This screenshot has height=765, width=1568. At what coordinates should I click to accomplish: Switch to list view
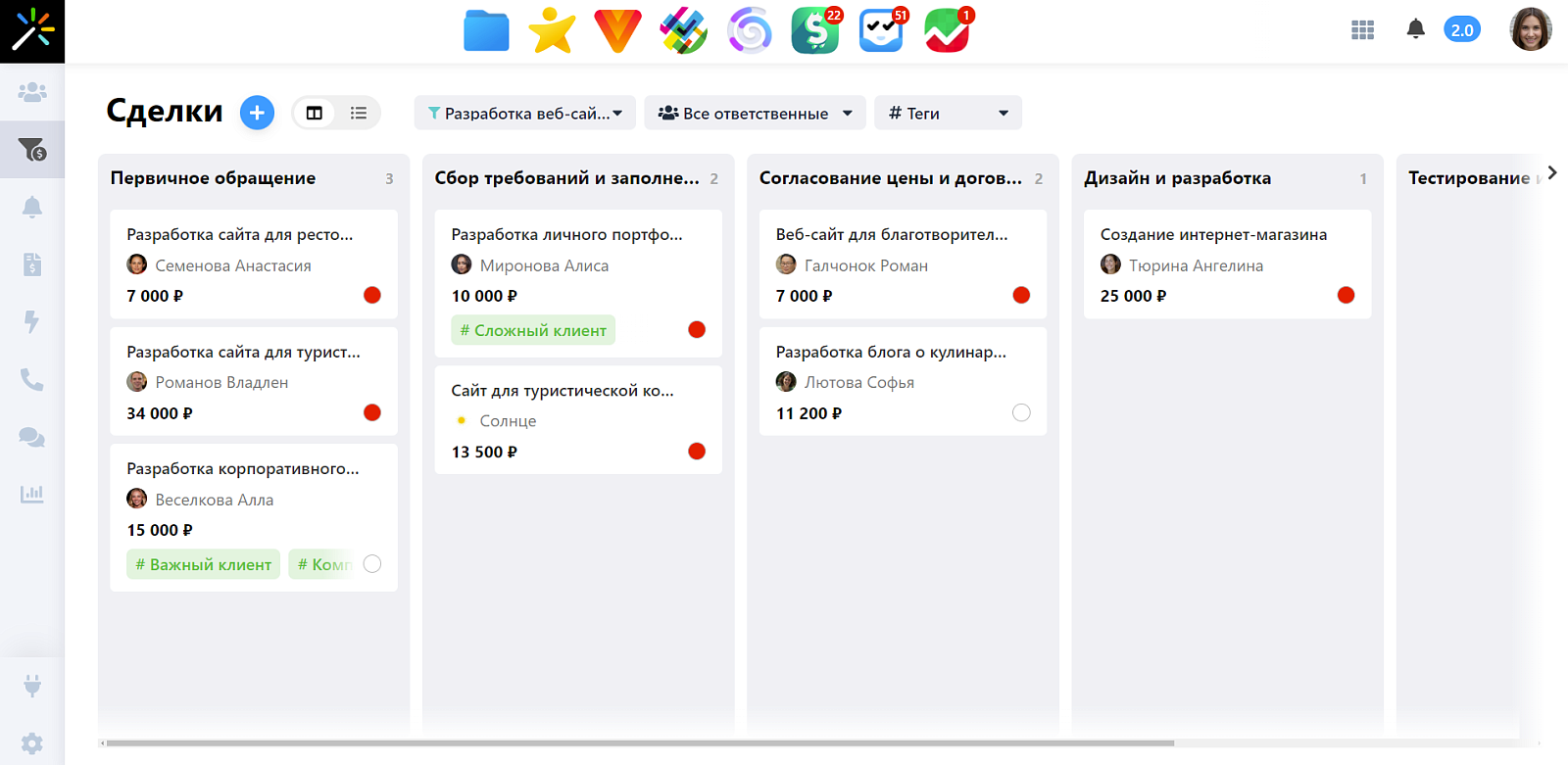[x=359, y=113]
